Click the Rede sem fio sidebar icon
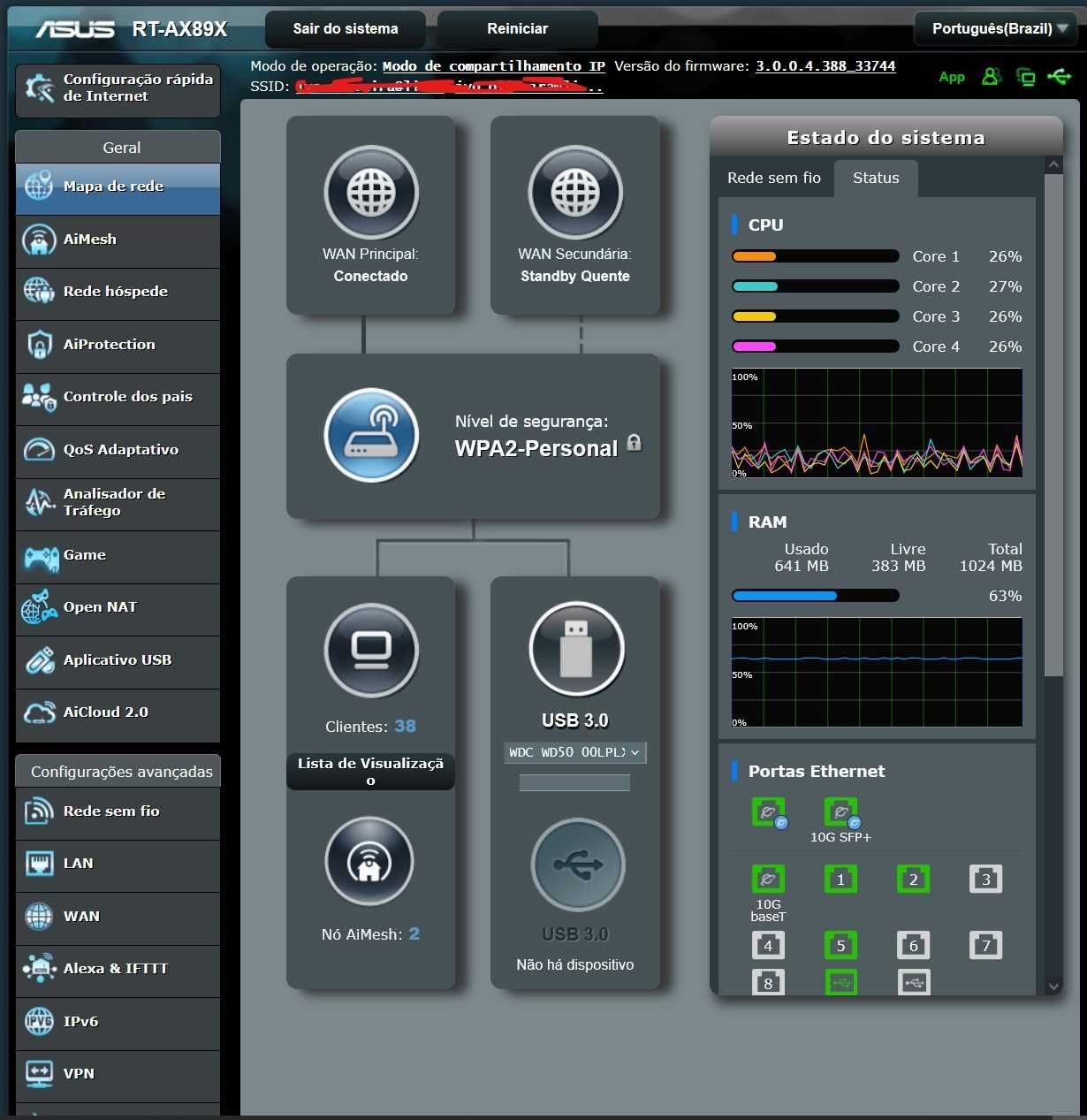Image resolution: width=1087 pixels, height=1120 pixels. click(x=40, y=811)
